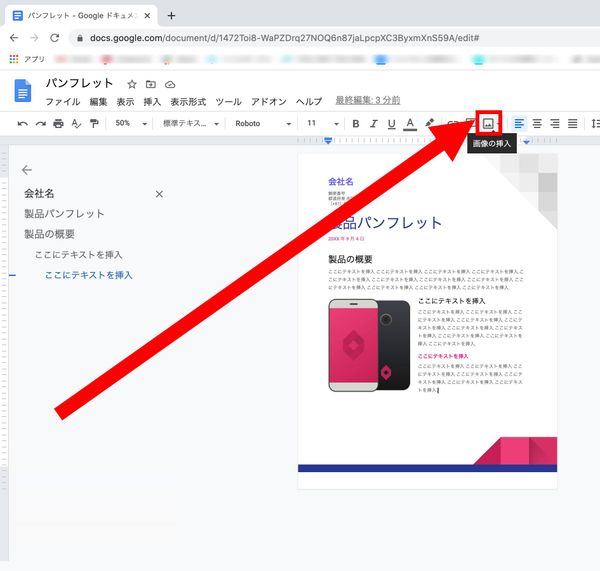Click the 製品パンフレット title in page
The height and width of the screenshot is (571, 600).
tap(385, 222)
